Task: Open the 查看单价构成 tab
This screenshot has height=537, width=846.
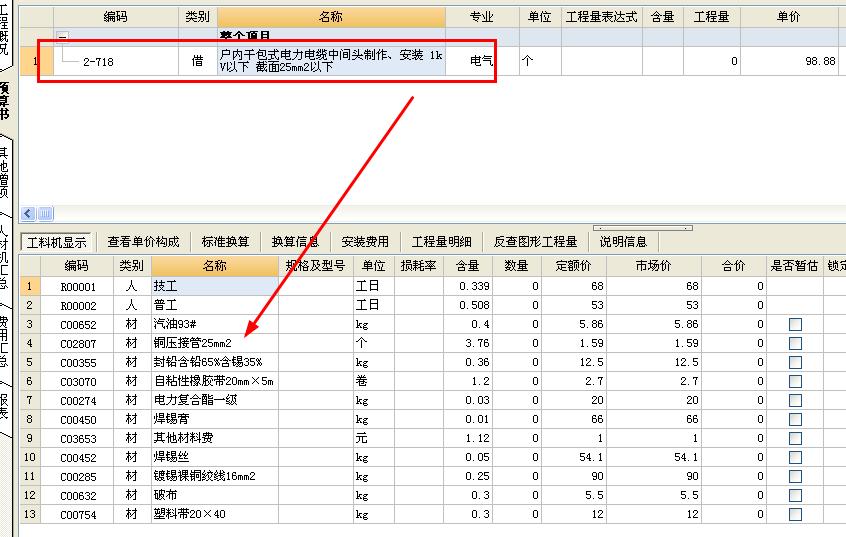Action: pyautogui.click(x=143, y=242)
